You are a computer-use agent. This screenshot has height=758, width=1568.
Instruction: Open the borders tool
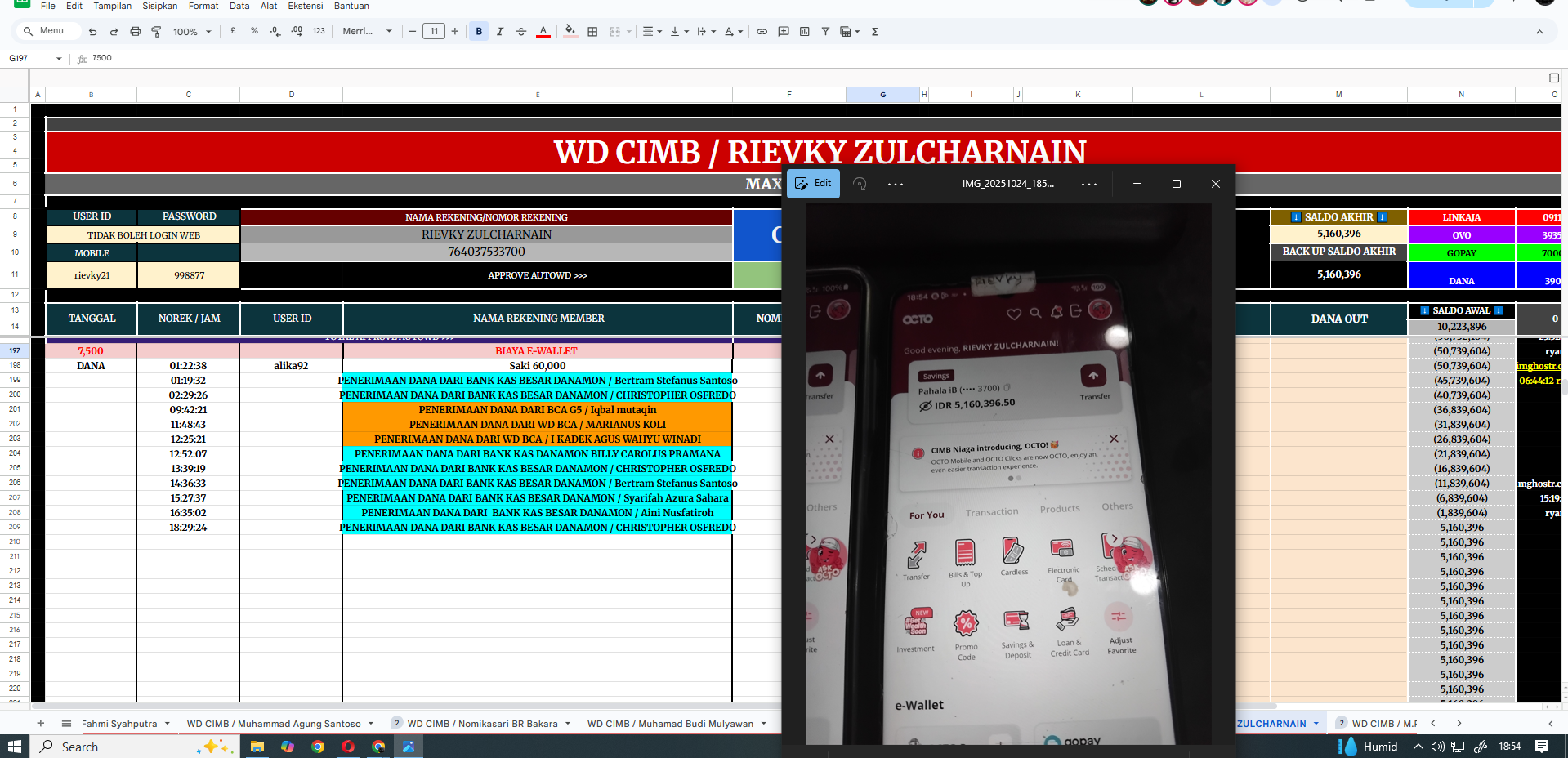[x=592, y=31]
